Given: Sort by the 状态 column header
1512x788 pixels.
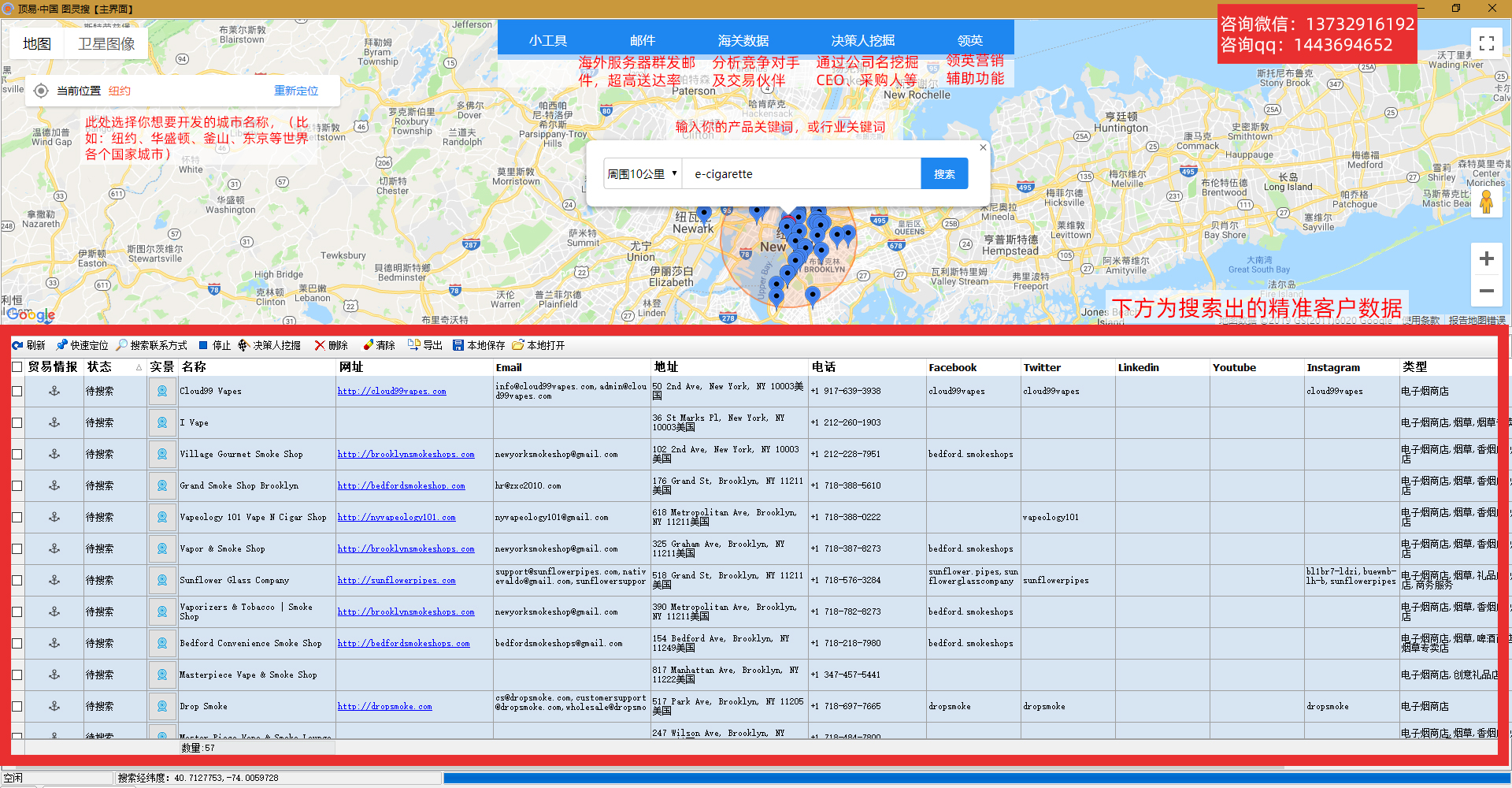Looking at the screenshot, I should tap(115, 367).
